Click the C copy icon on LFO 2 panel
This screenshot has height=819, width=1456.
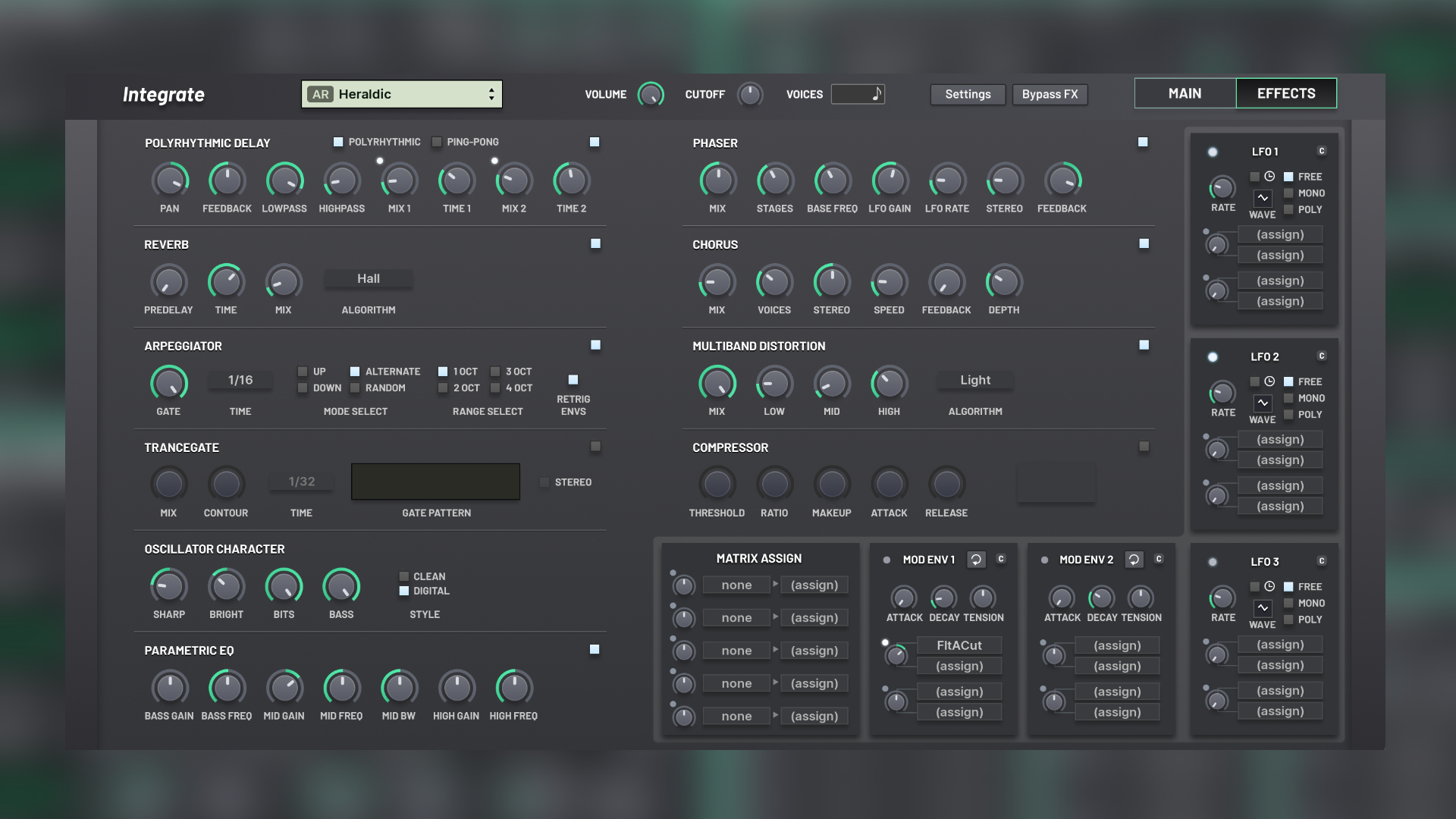pyautogui.click(x=1321, y=356)
